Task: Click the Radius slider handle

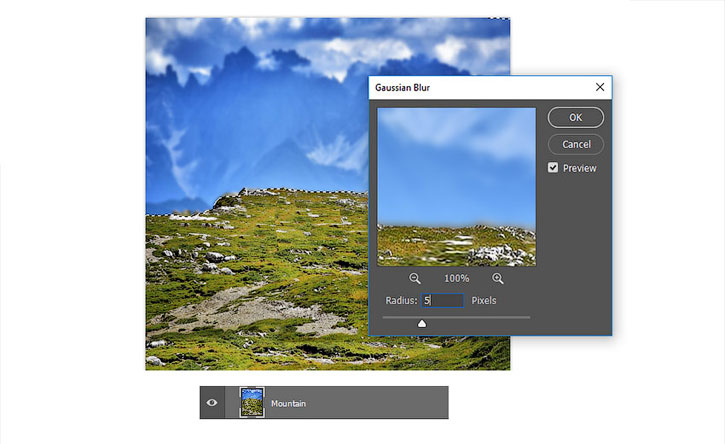Action: coord(422,323)
